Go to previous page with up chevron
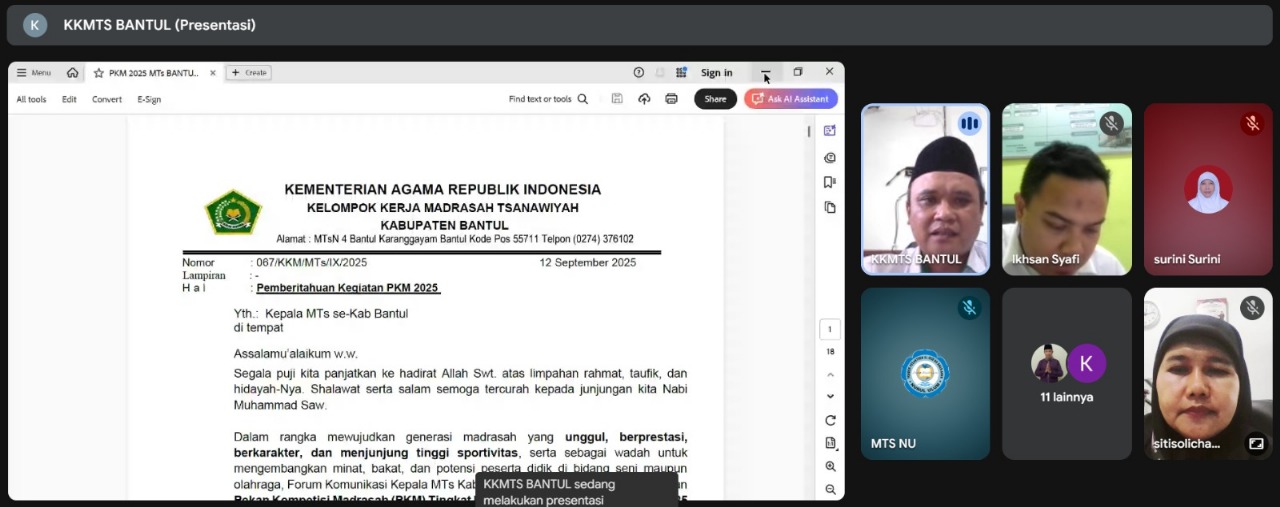The image size is (1280, 507). point(830,375)
